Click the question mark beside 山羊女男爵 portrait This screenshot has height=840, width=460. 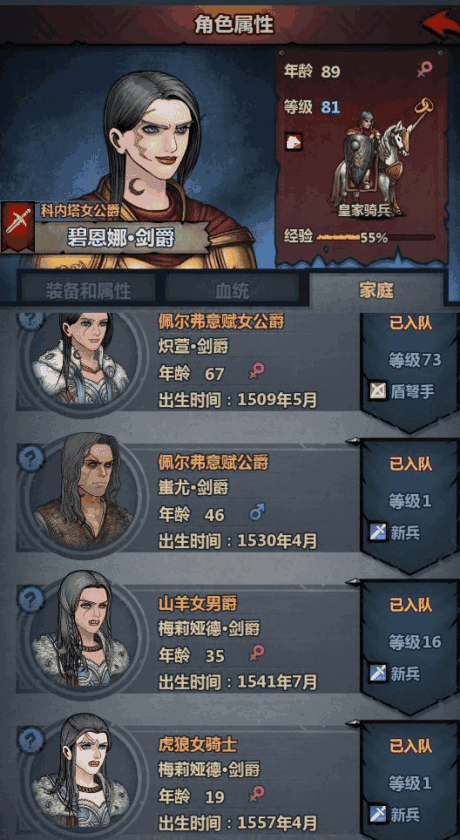click(x=32, y=599)
